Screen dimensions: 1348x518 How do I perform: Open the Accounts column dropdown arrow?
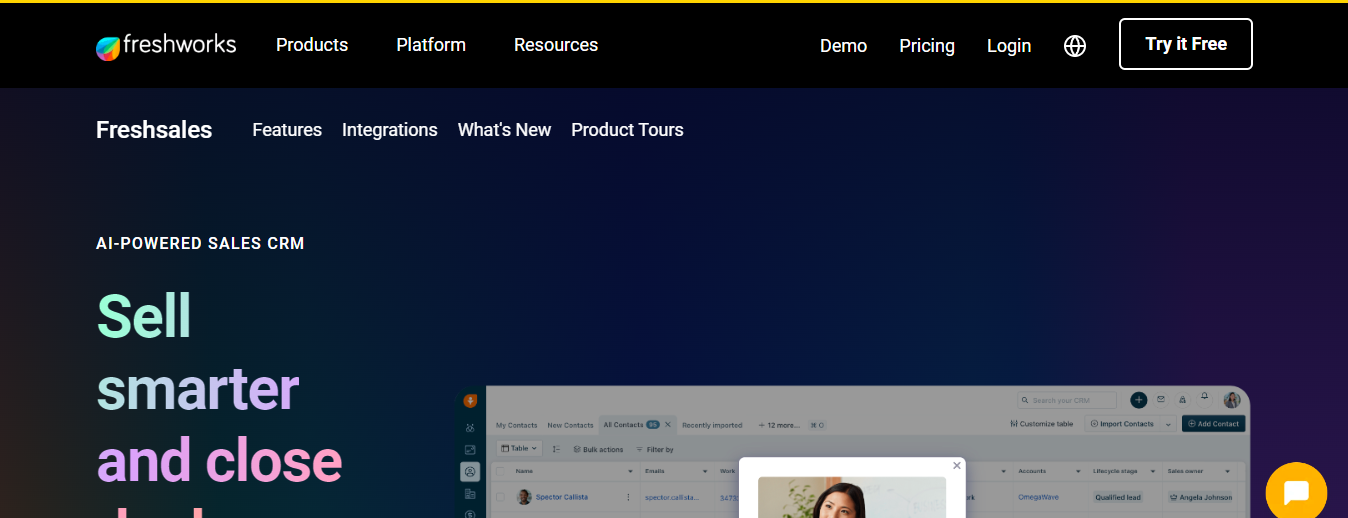(x=1078, y=471)
